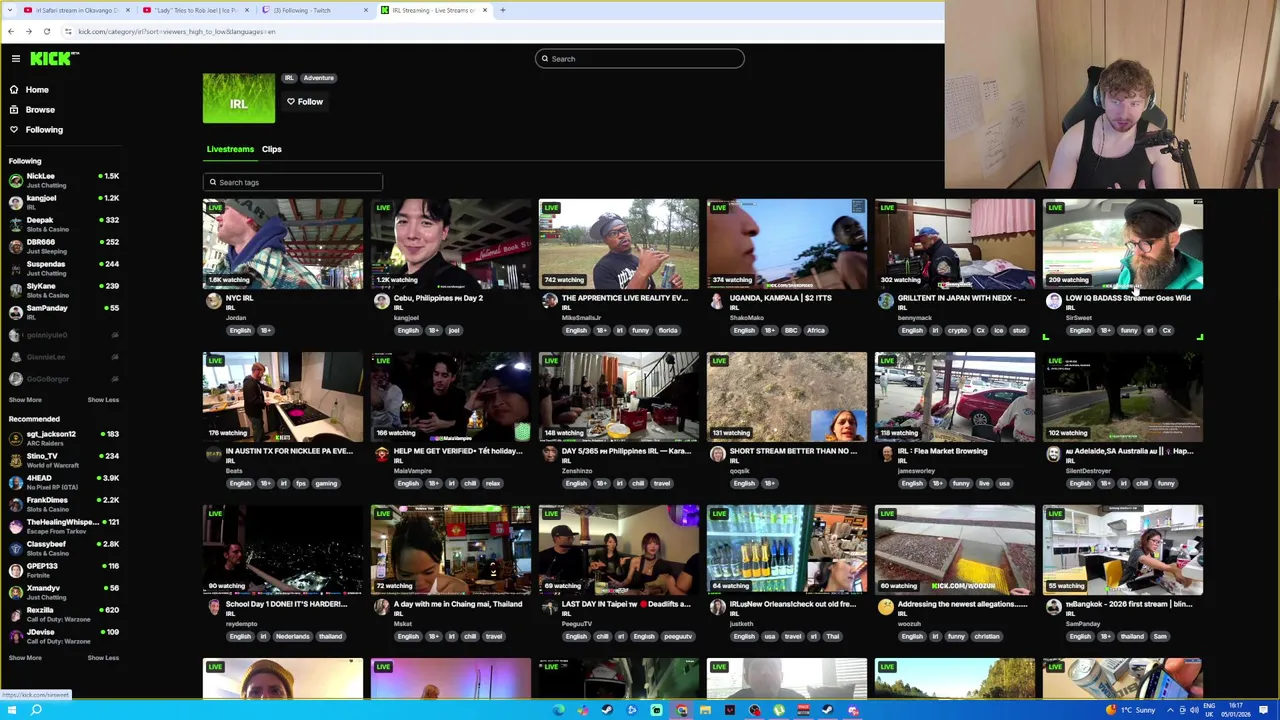
Task: Open Rexzilla avatar in Recommended
Action: coord(16,614)
